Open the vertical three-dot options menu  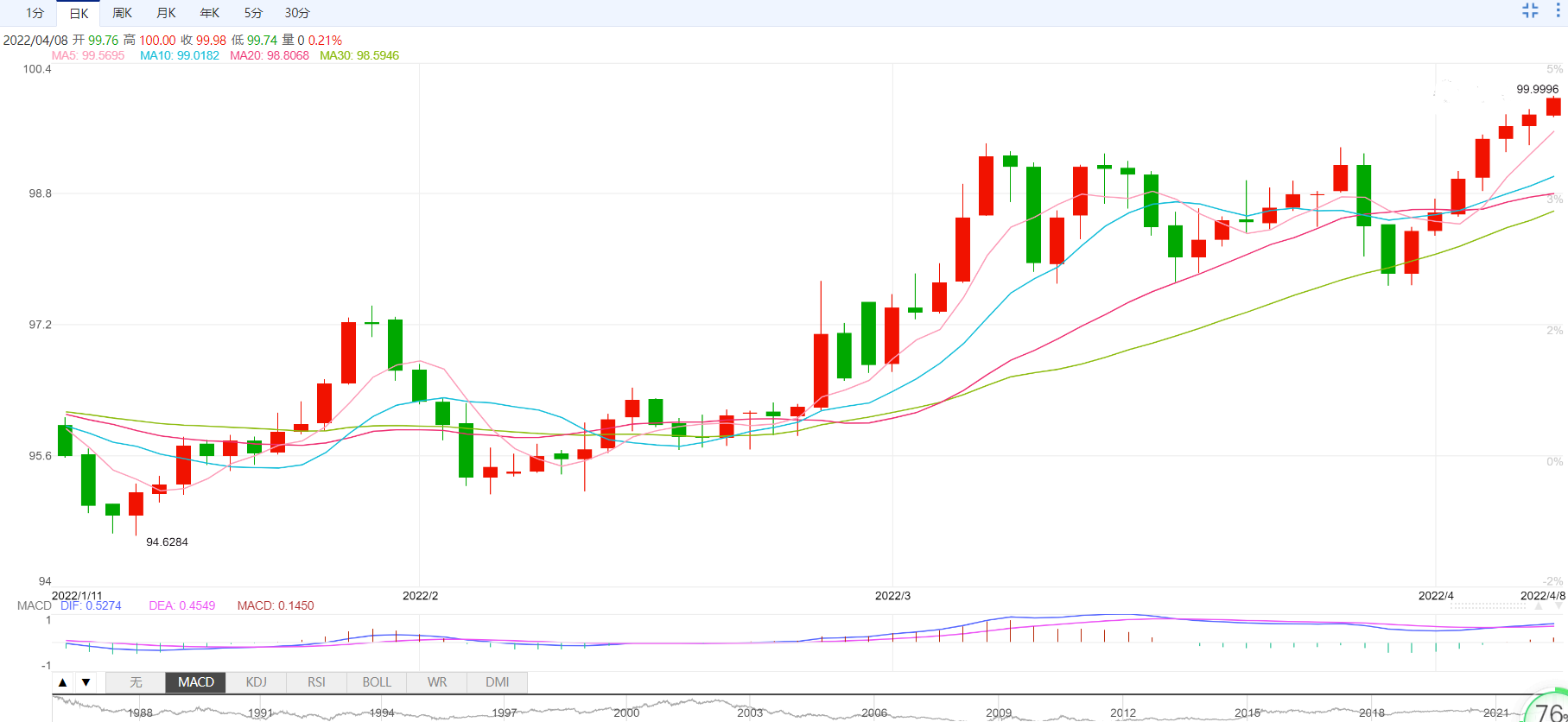pos(1558,10)
